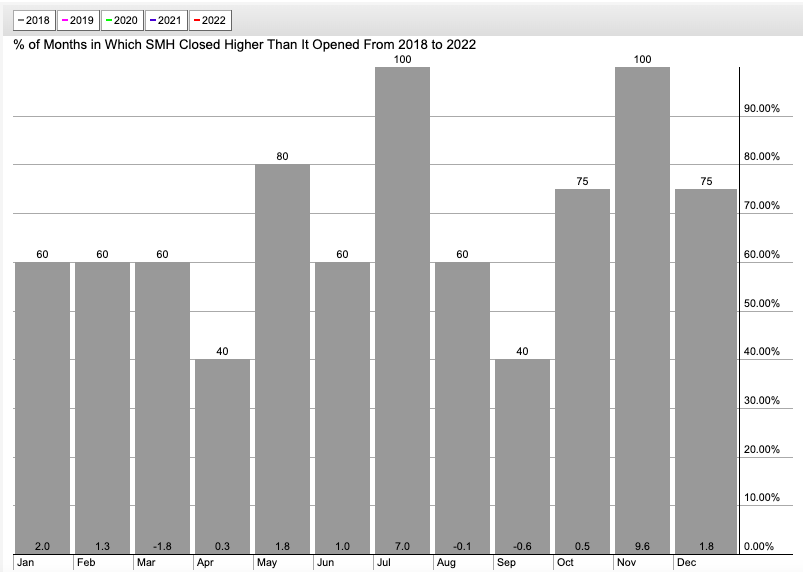The width and height of the screenshot is (803, 572).
Task: Toggle the 2022 legend button
Action: tap(210, 20)
